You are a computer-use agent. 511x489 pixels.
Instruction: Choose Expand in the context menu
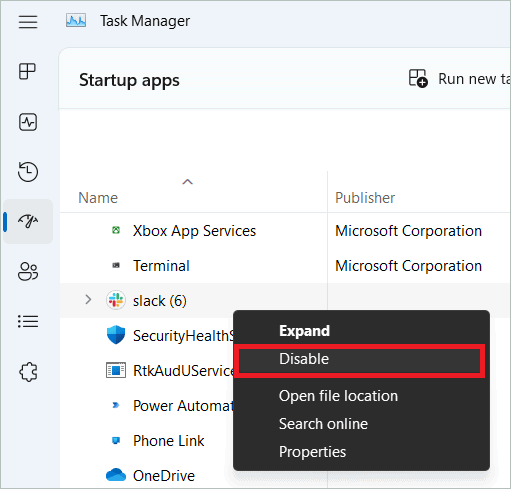pyautogui.click(x=304, y=331)
